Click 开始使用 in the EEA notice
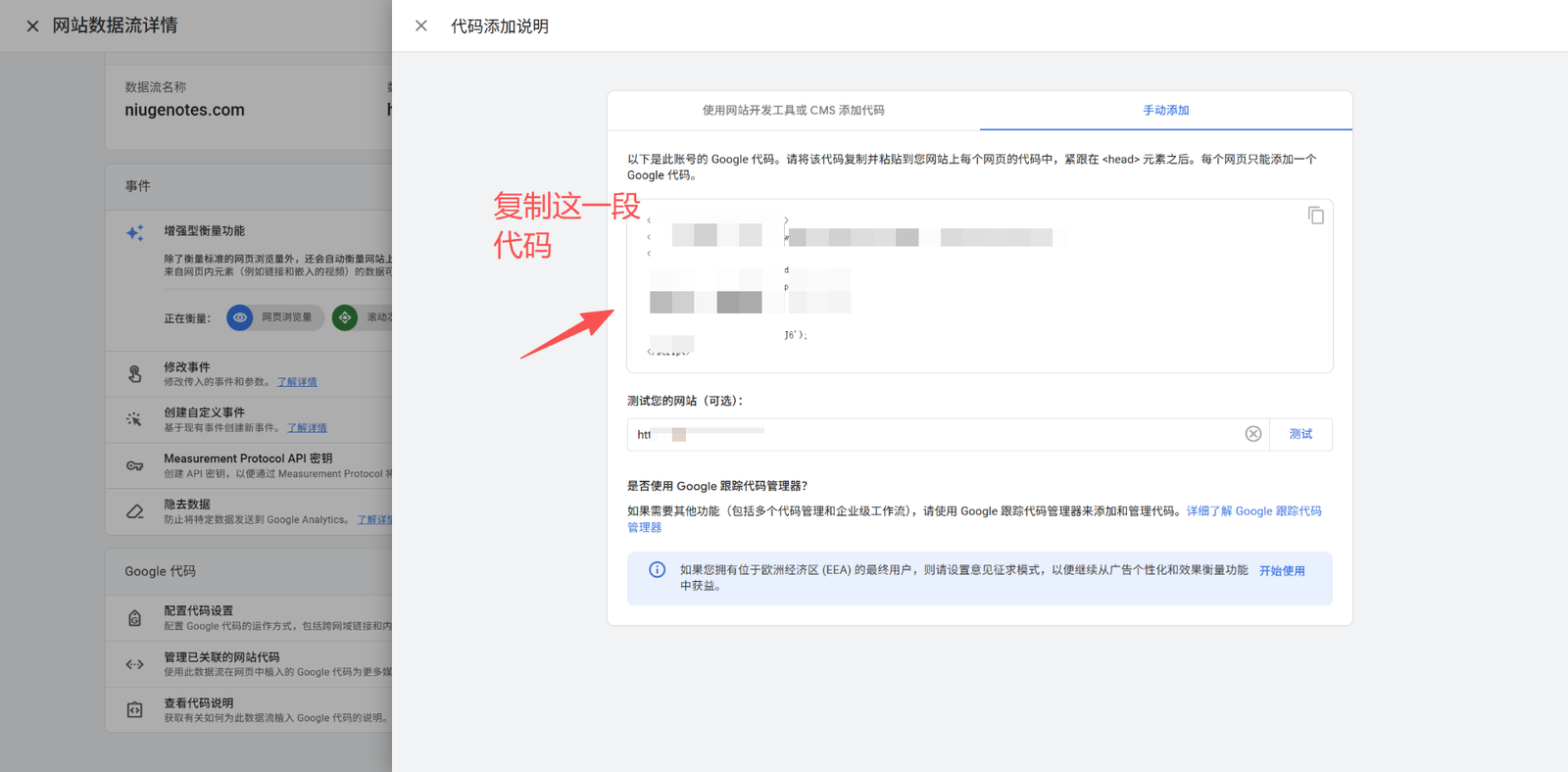The width and height of the screenshot is (1568, 772). pos(1282,571)
